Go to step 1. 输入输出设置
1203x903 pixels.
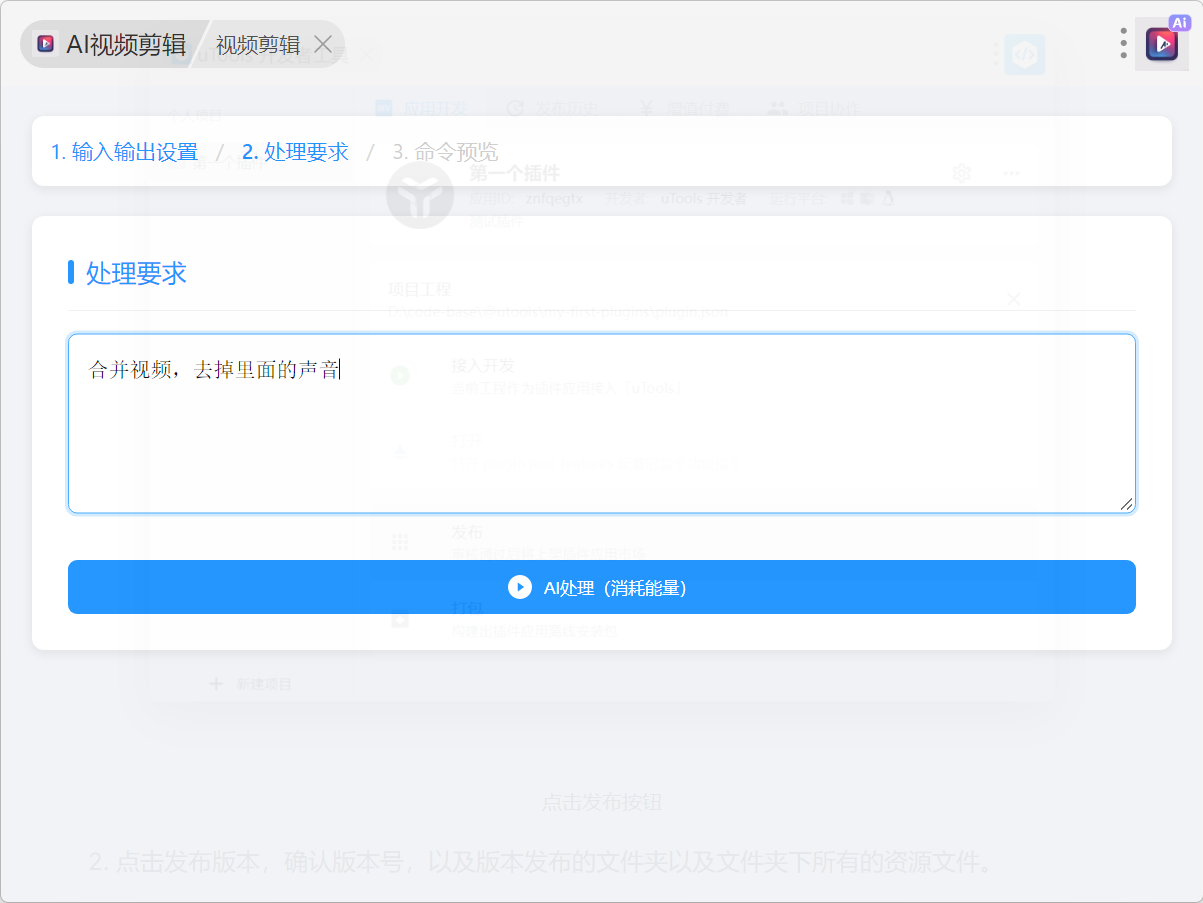point(125,152)
